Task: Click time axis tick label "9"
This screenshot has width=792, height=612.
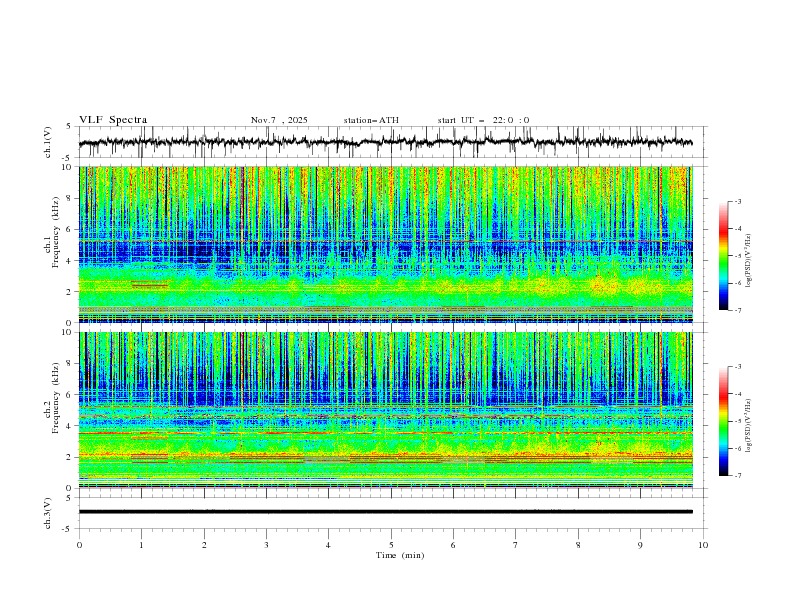Action: (640, 545)
